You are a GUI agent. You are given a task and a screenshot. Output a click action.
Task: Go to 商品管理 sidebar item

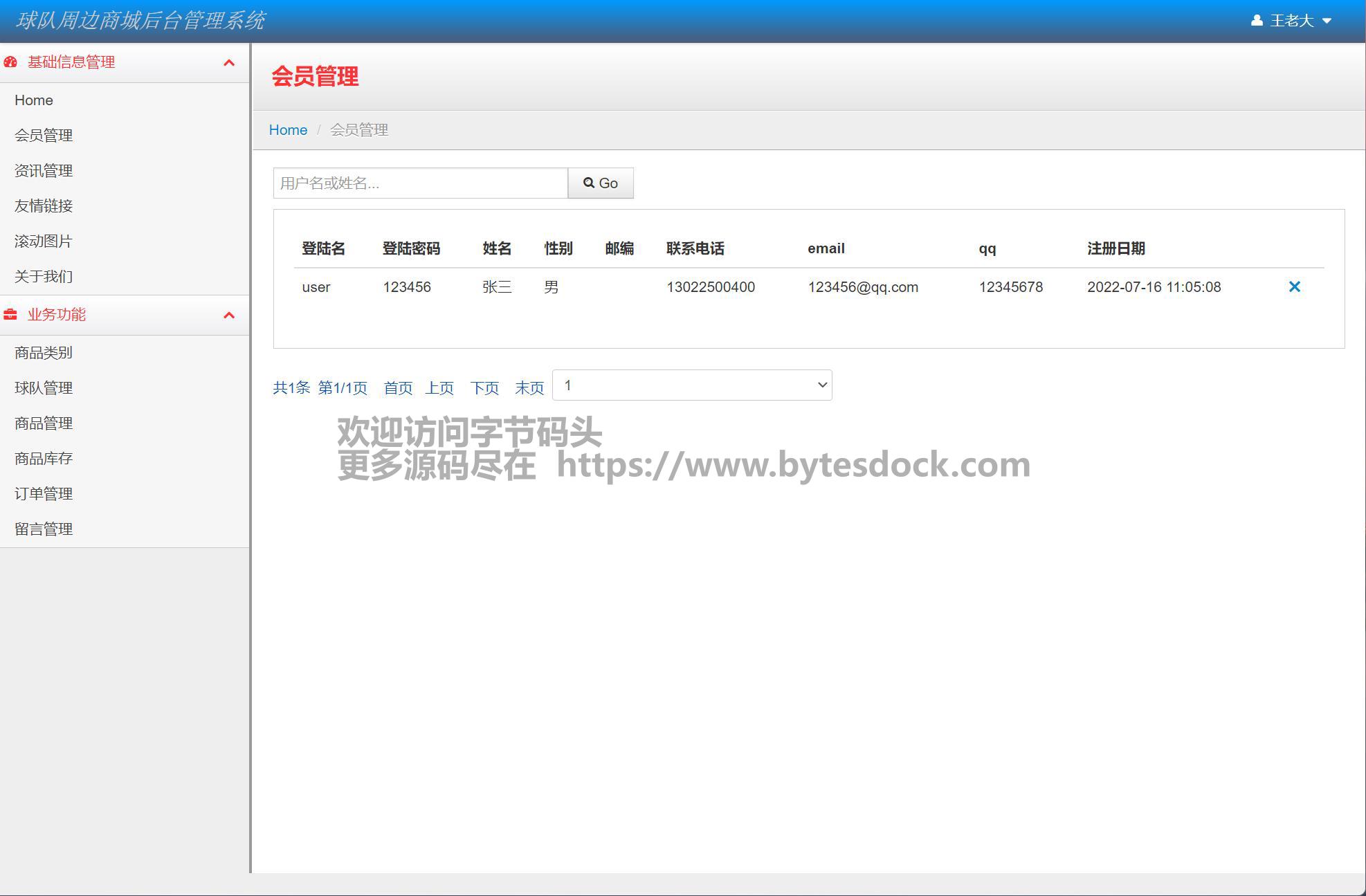tap(44, 423)
